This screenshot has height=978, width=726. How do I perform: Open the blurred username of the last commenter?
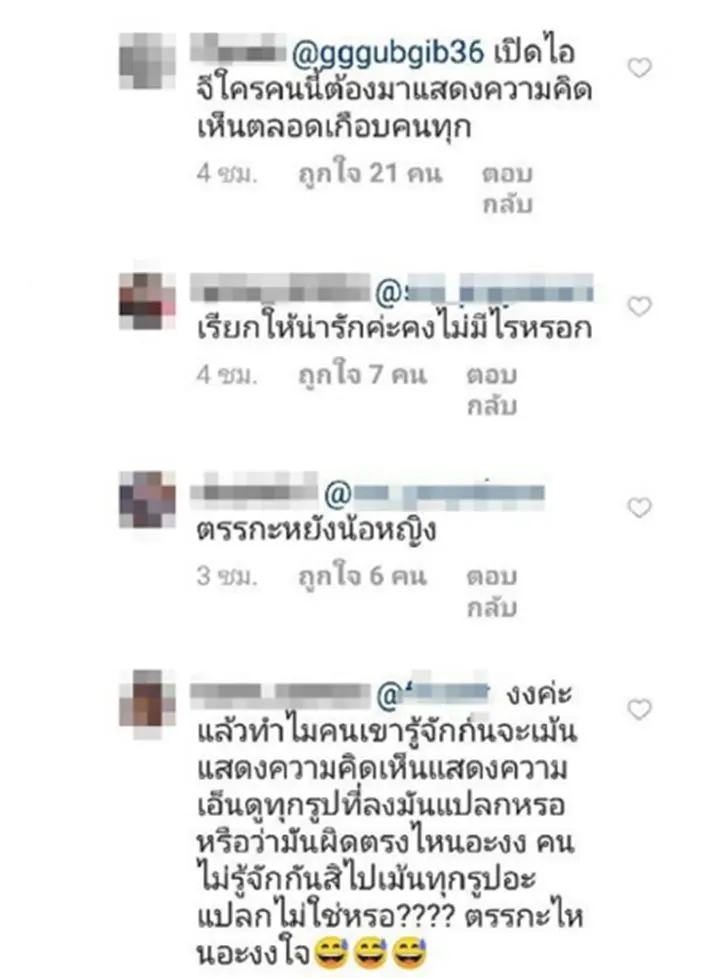click(280, 694)
